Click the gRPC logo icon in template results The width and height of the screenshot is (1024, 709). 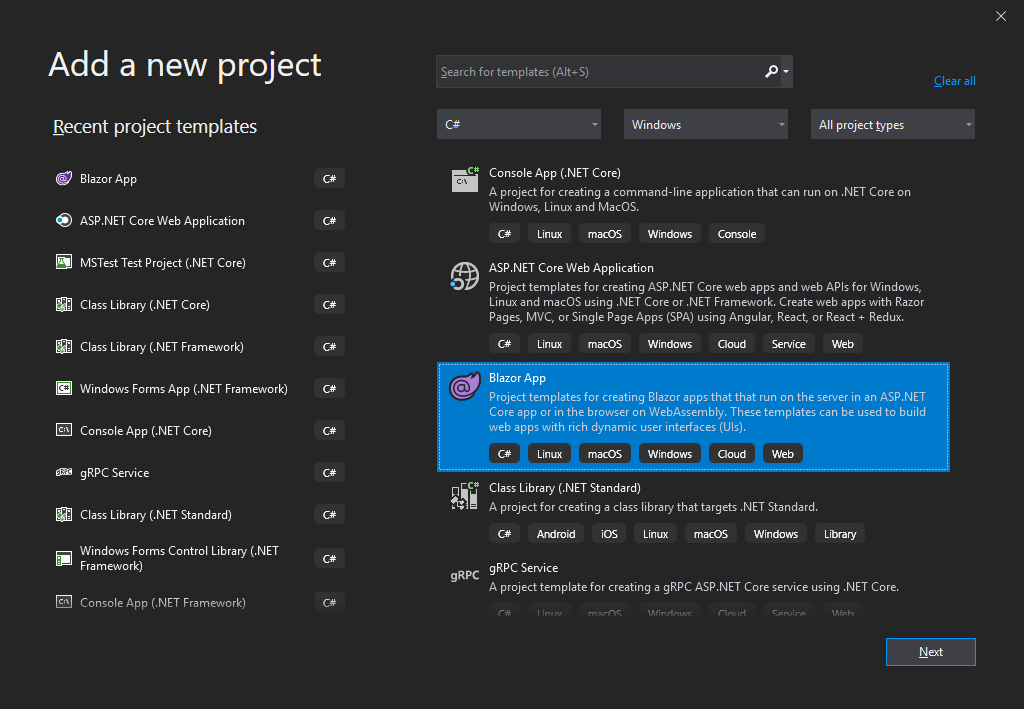pos(465,575)
